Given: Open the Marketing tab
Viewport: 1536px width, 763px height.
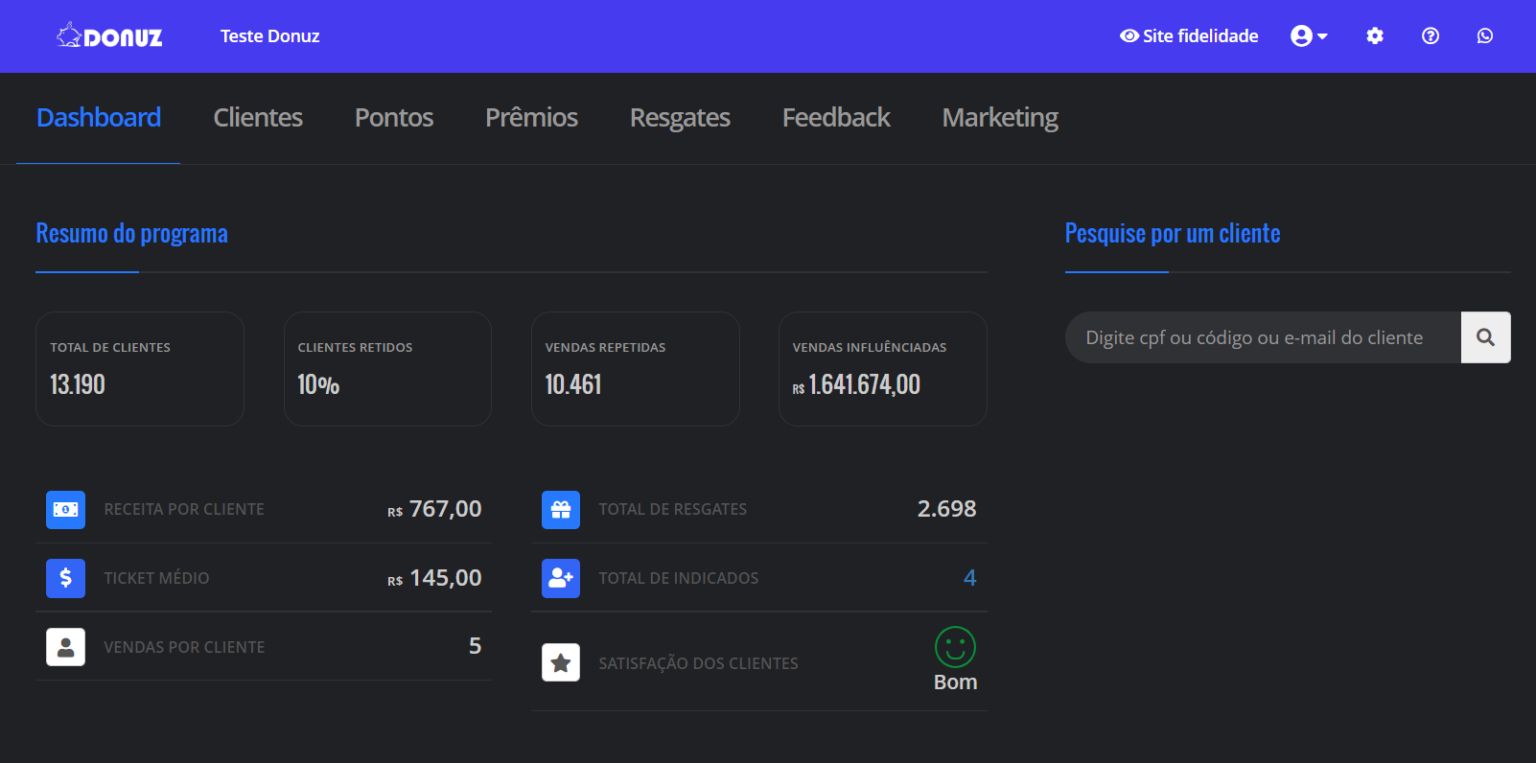Looking at the screenshot, I should [x=999, y=117].
